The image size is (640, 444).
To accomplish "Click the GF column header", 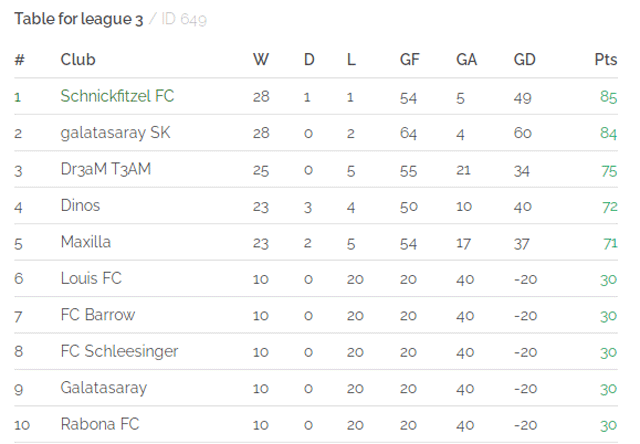I will 409,60.
